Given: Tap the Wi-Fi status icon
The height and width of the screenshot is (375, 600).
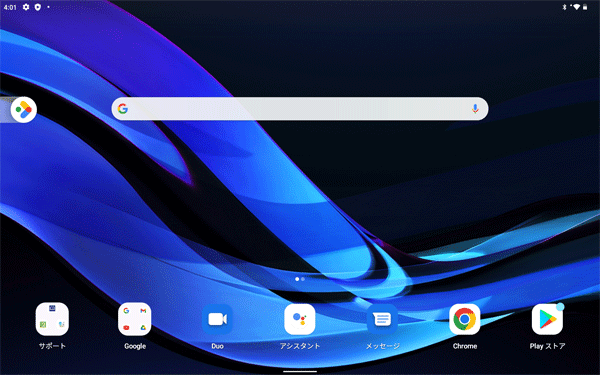Looking at the screenshot, I should [x=576, y=7].
